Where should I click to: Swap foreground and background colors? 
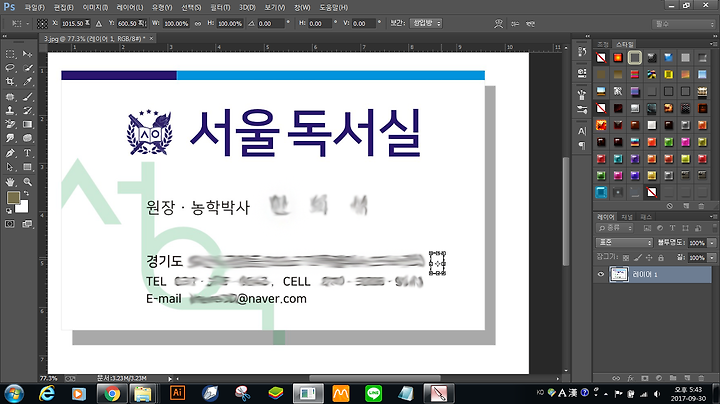[26, 193]
